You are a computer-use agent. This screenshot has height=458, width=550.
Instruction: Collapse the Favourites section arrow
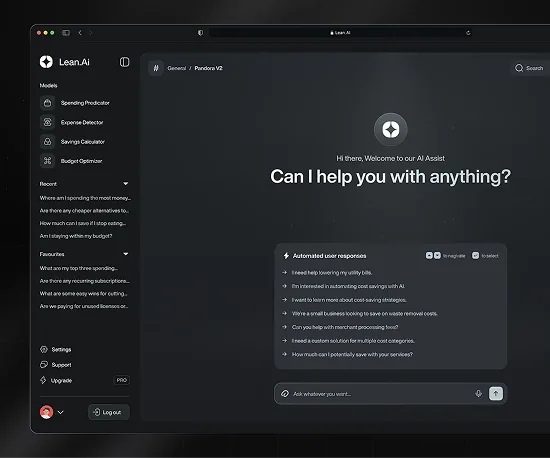(126, 254)
